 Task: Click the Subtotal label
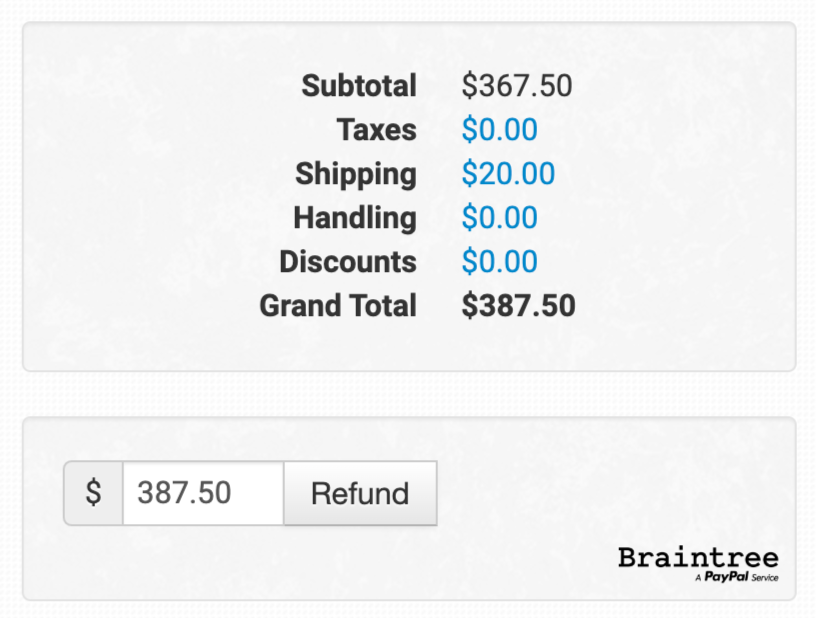pos(359,86)
